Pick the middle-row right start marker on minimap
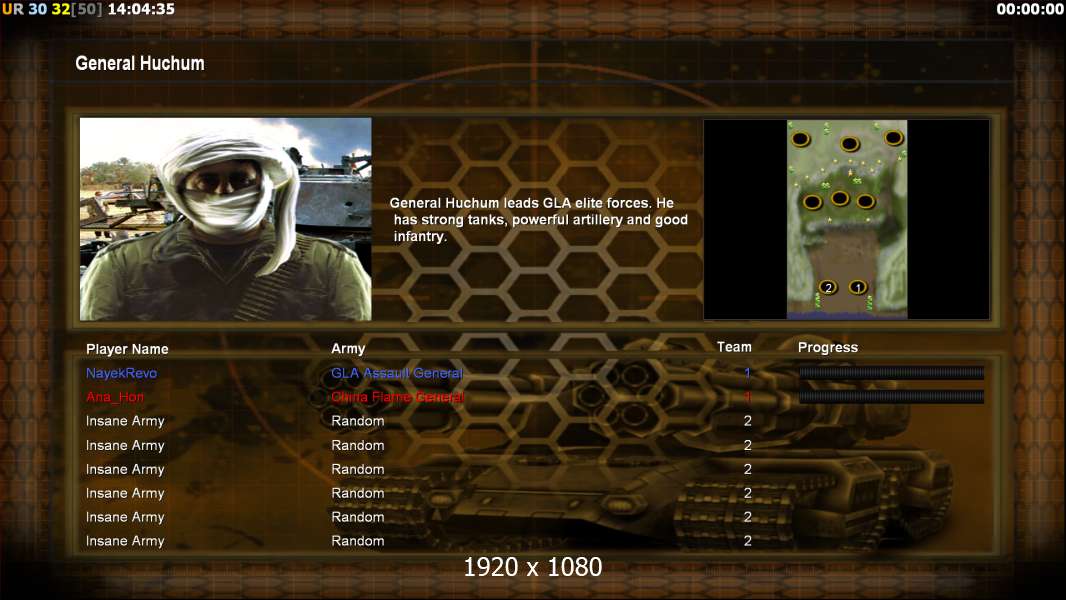 pyautogui.click(x=865, y=201)
